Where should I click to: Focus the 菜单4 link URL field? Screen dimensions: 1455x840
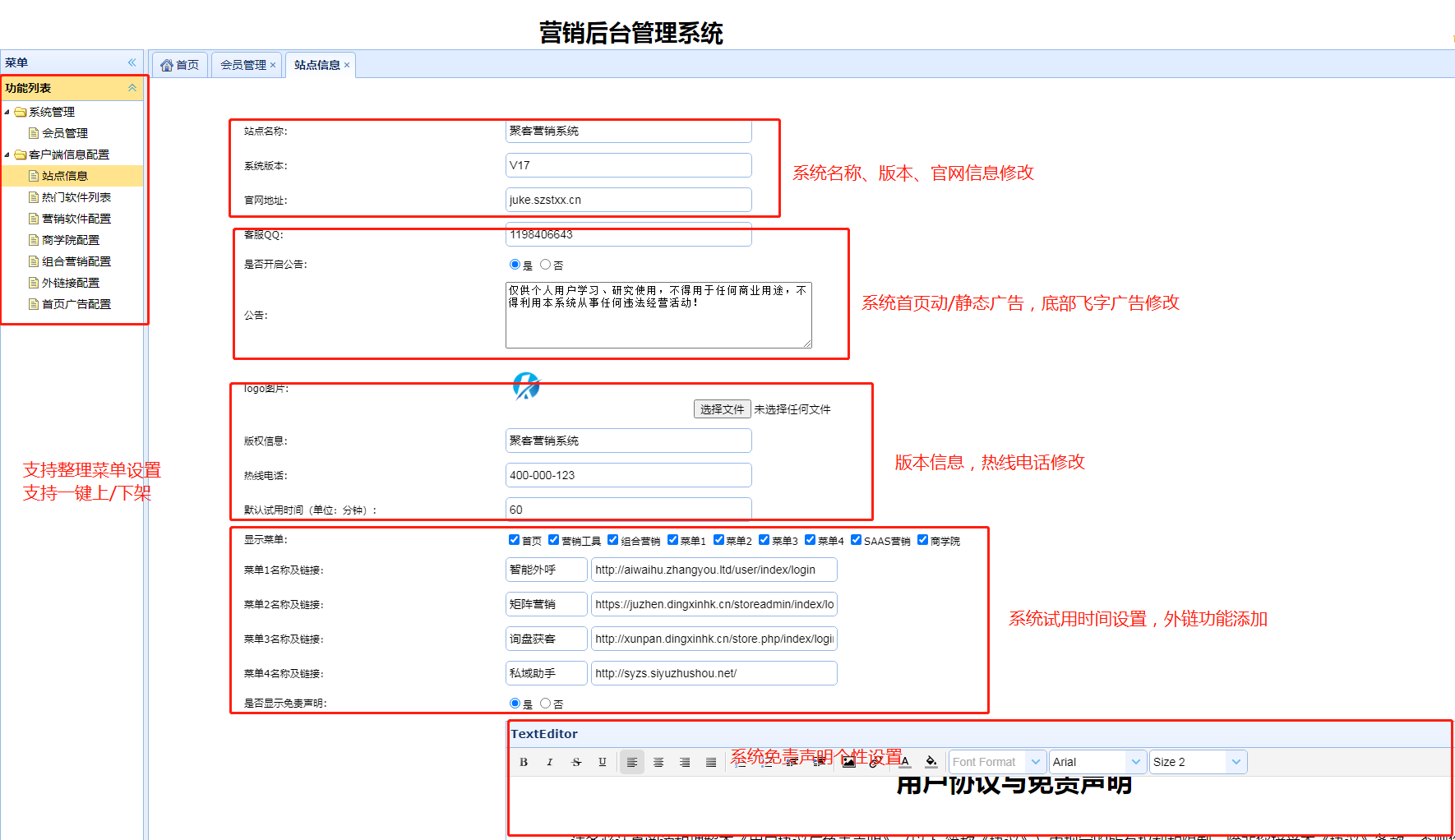pyautogui.click(x=714, y=673)
